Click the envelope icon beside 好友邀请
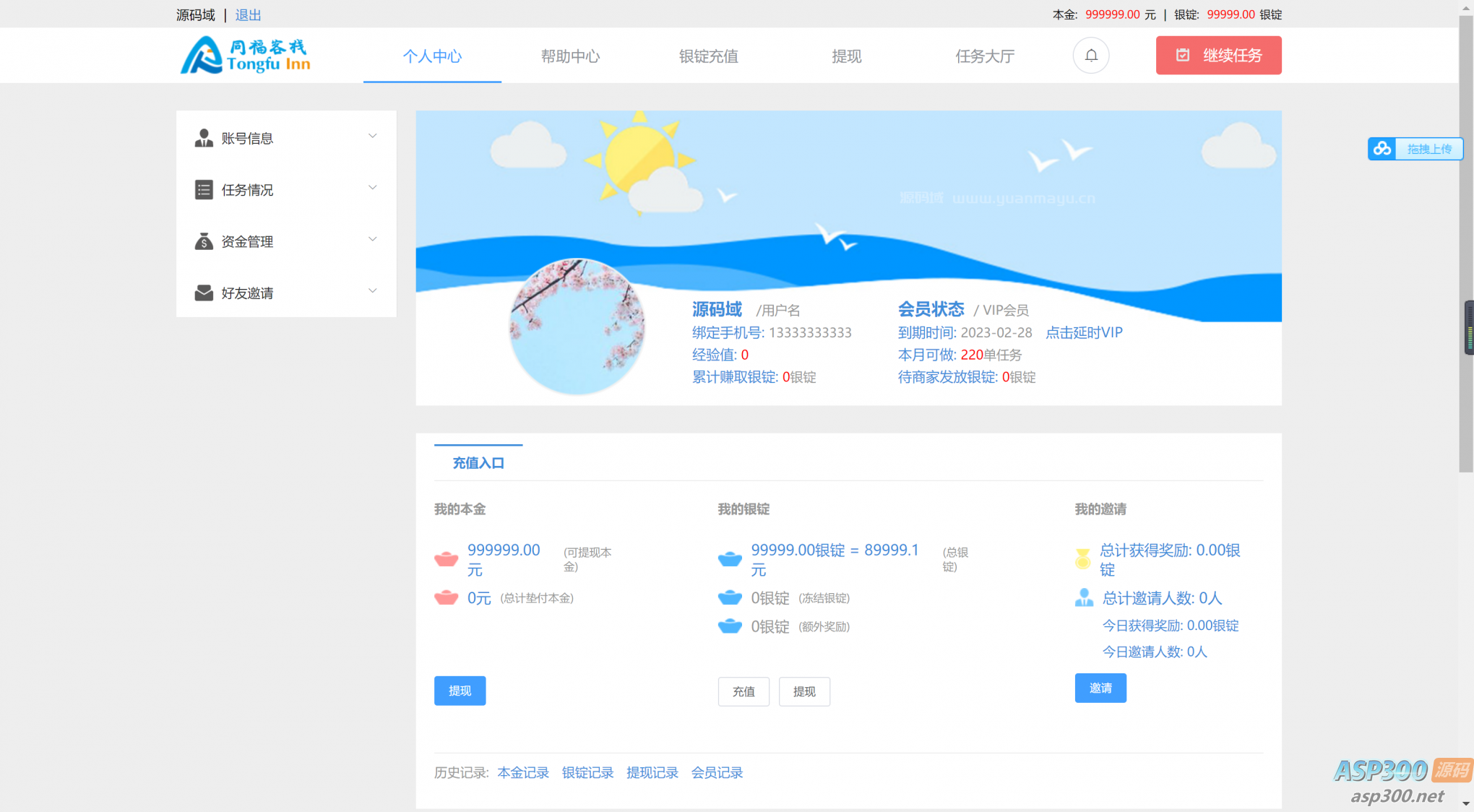 pos(203,292)
